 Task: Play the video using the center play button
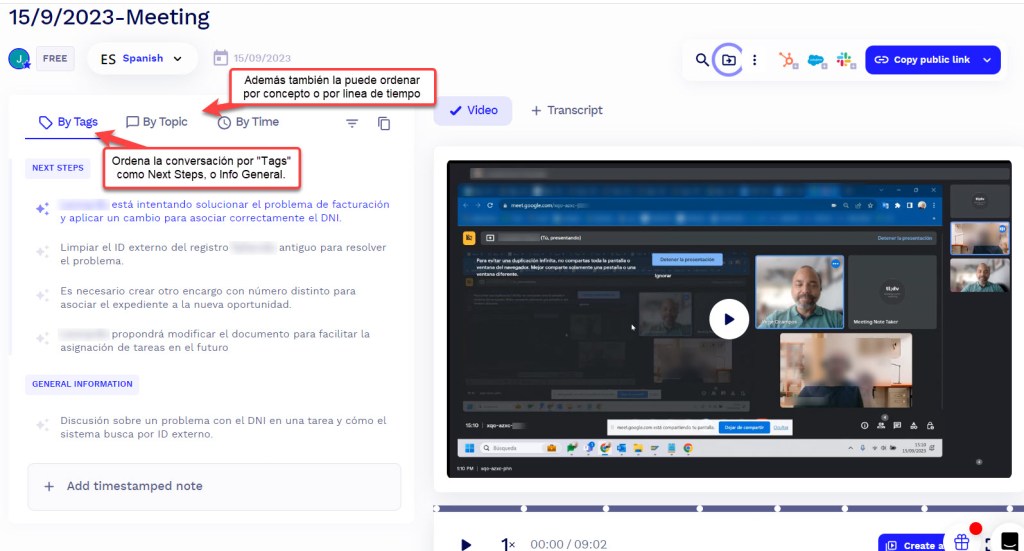click(729, 319)
